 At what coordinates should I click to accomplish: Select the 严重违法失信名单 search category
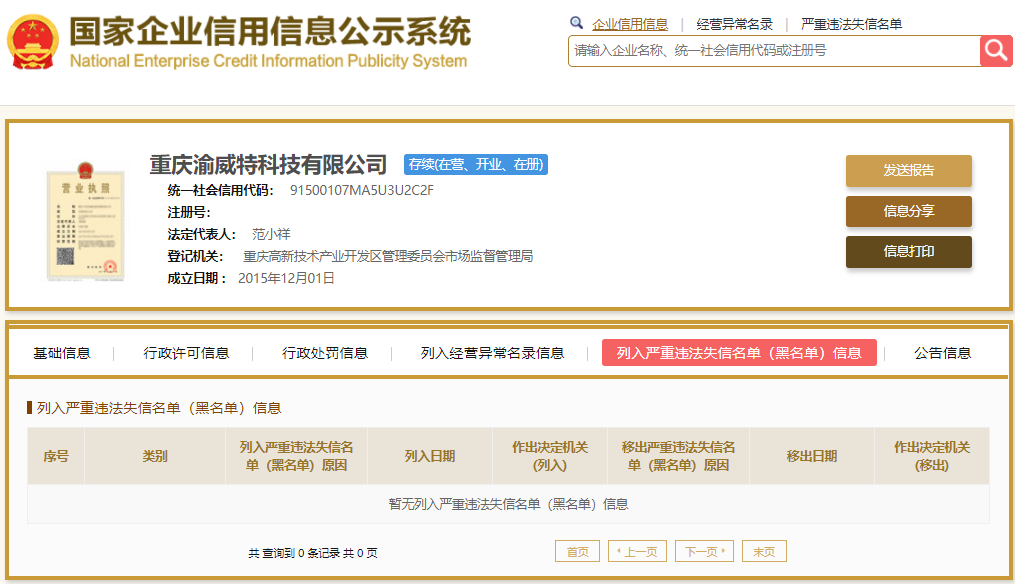coord(851,25)
